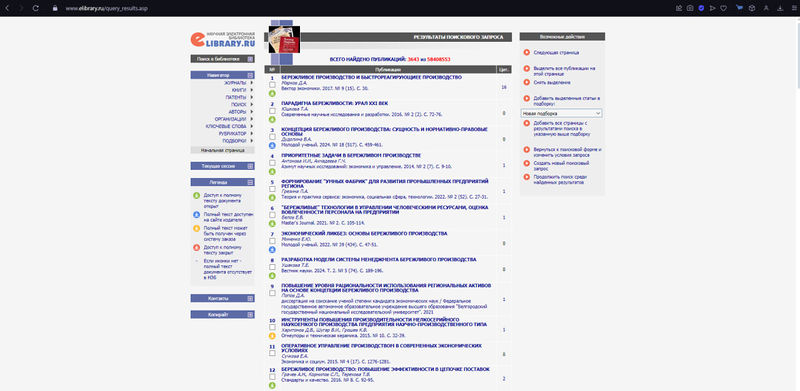Open article Парадигма бережливости: Урал XXI век

point(313,104)
